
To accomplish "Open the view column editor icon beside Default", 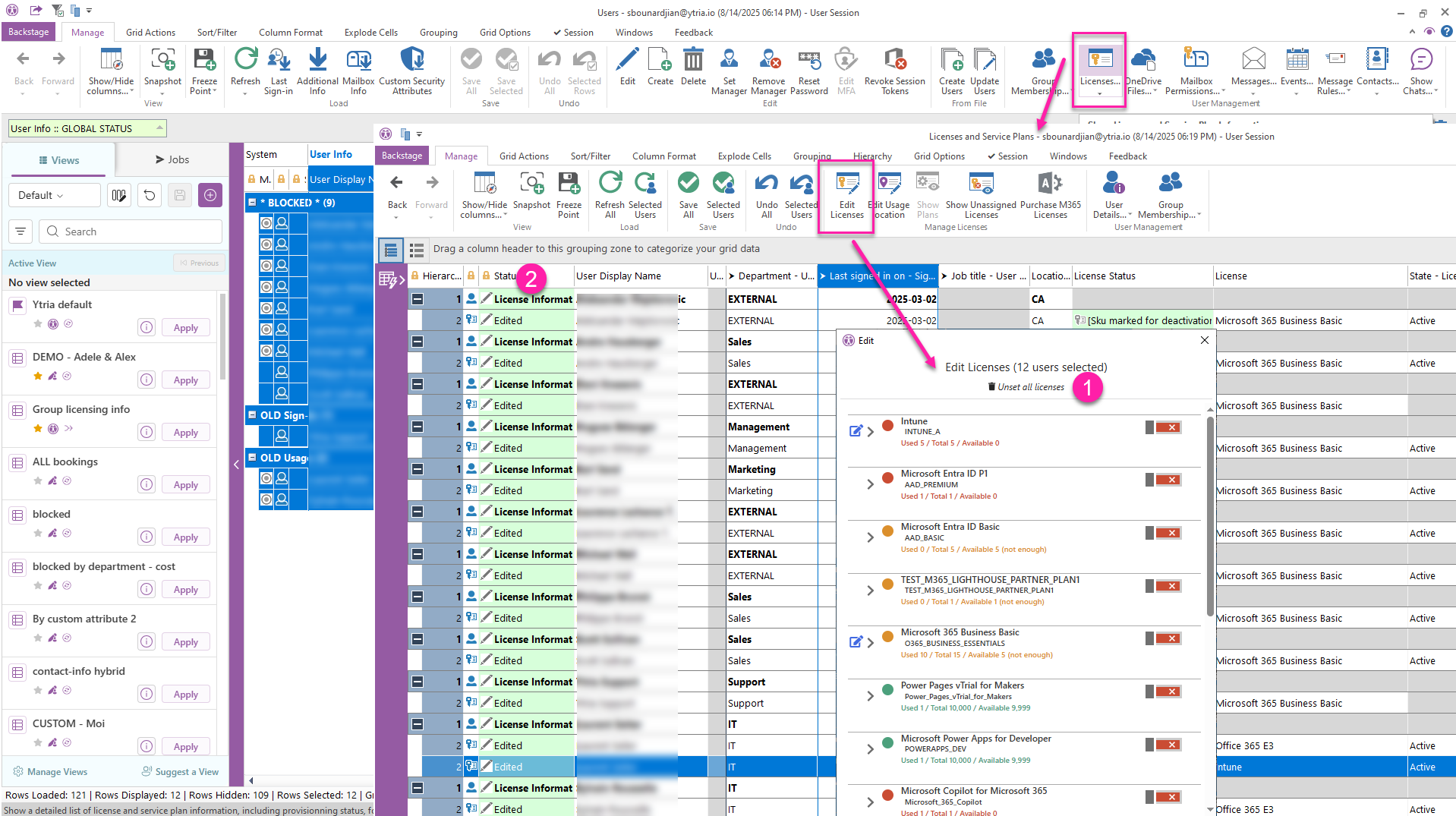I will (119, 195).
